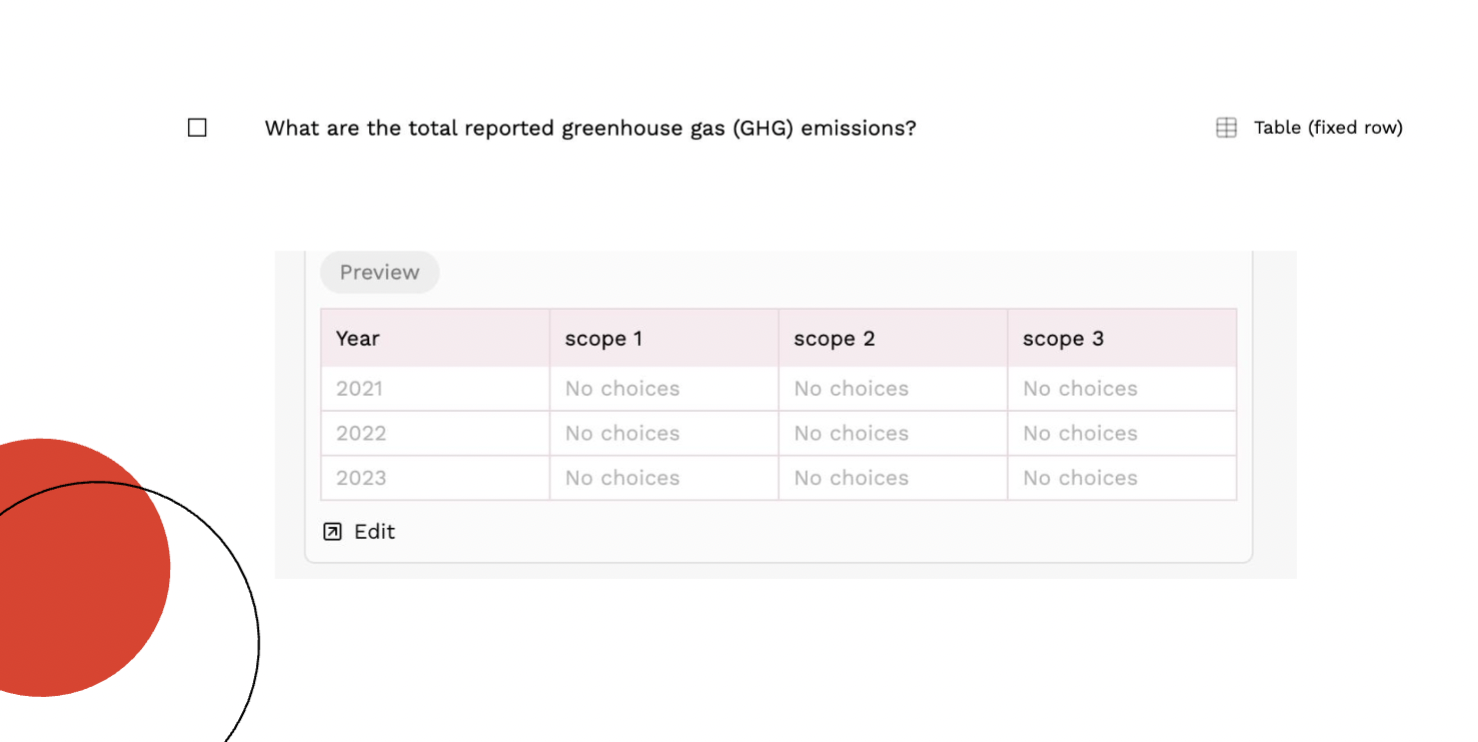Click the 2022 row label
The height and width of the screenshot is (742, 1478).
coord(361,433)
